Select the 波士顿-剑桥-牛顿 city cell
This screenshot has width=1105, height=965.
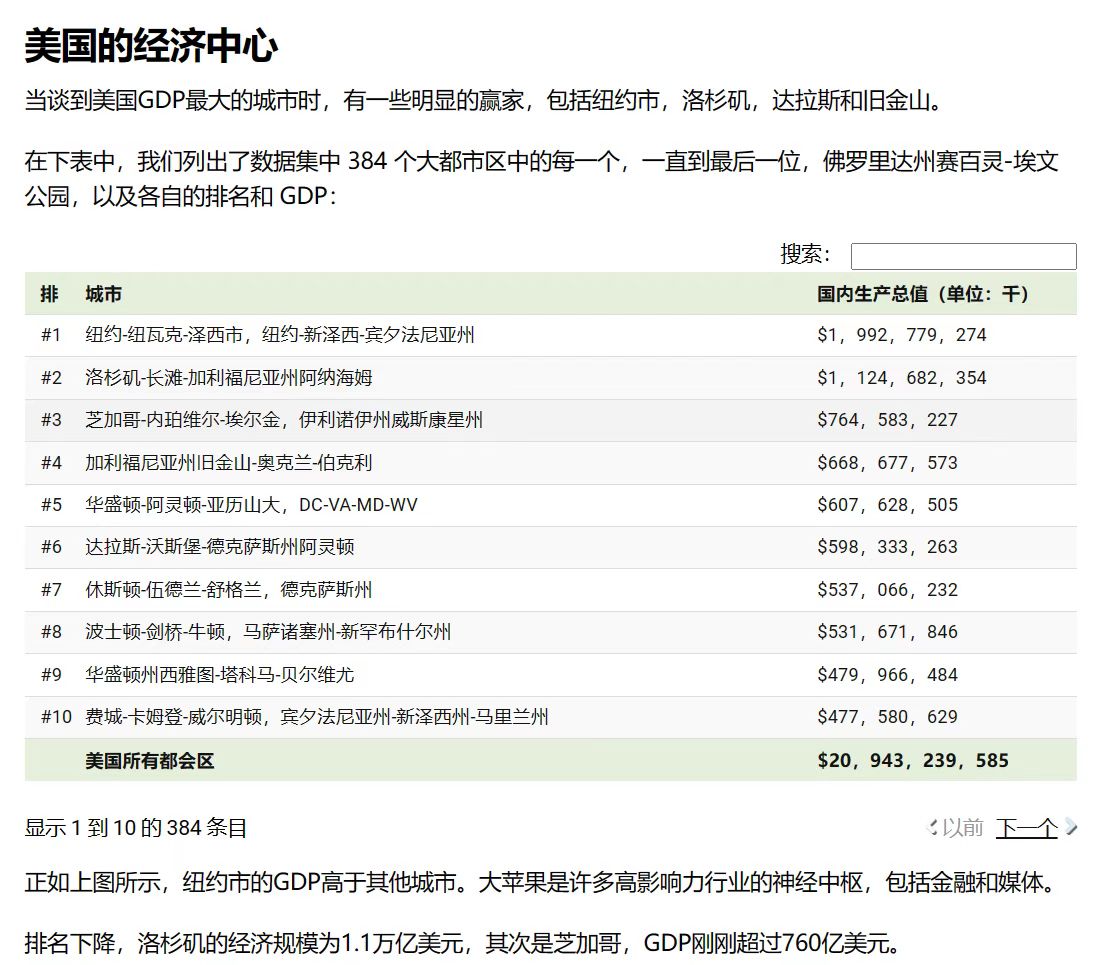tap(268, 632)
